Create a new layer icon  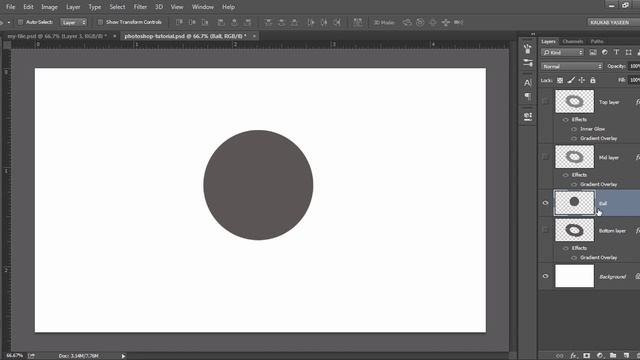point(626,356)
